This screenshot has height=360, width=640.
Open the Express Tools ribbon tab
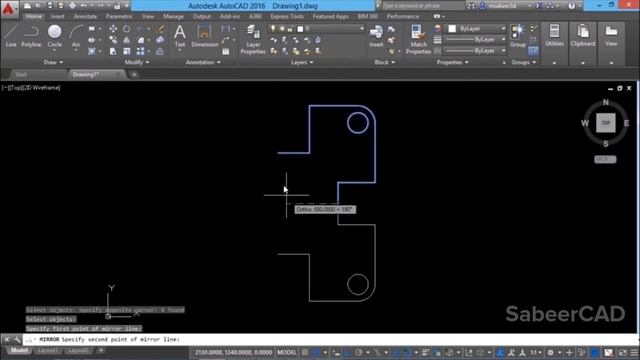(287, 16)
